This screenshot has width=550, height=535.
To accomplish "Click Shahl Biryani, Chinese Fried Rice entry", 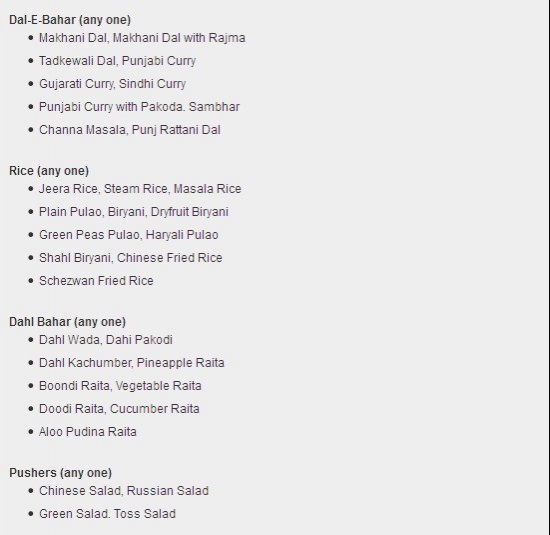I will coord(130,258).
